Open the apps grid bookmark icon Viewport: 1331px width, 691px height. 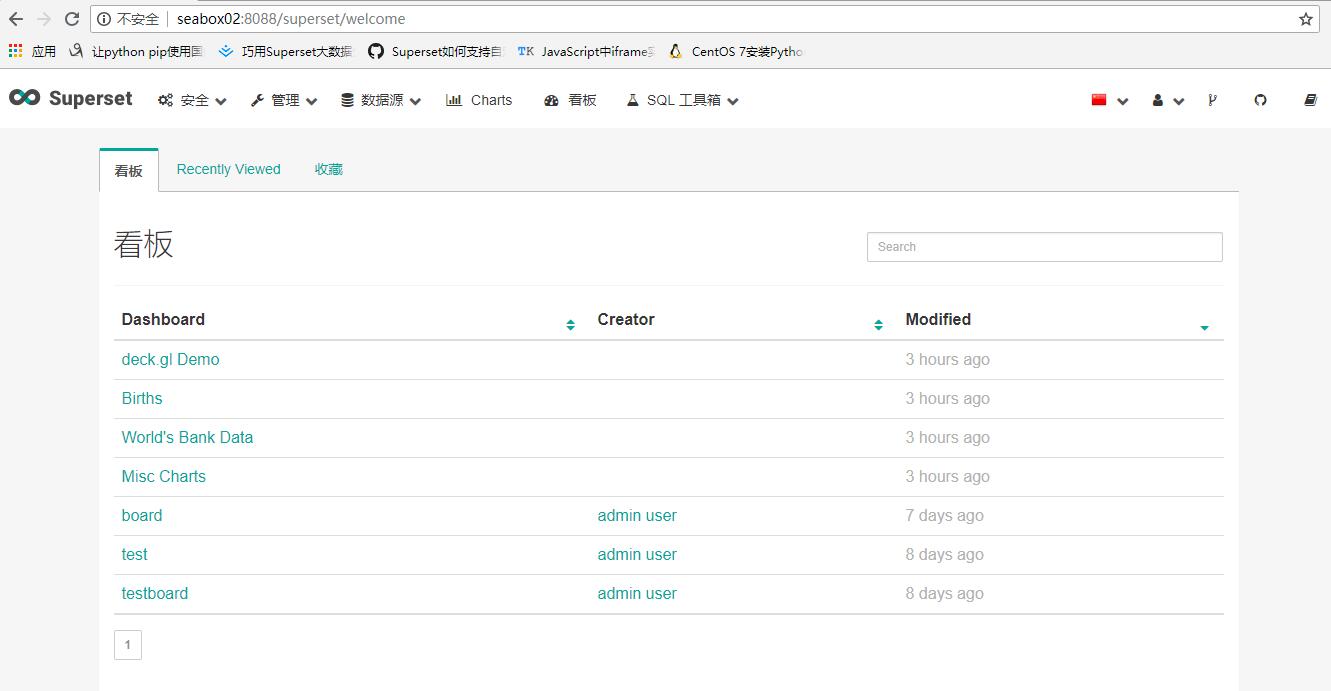[15, 51]
